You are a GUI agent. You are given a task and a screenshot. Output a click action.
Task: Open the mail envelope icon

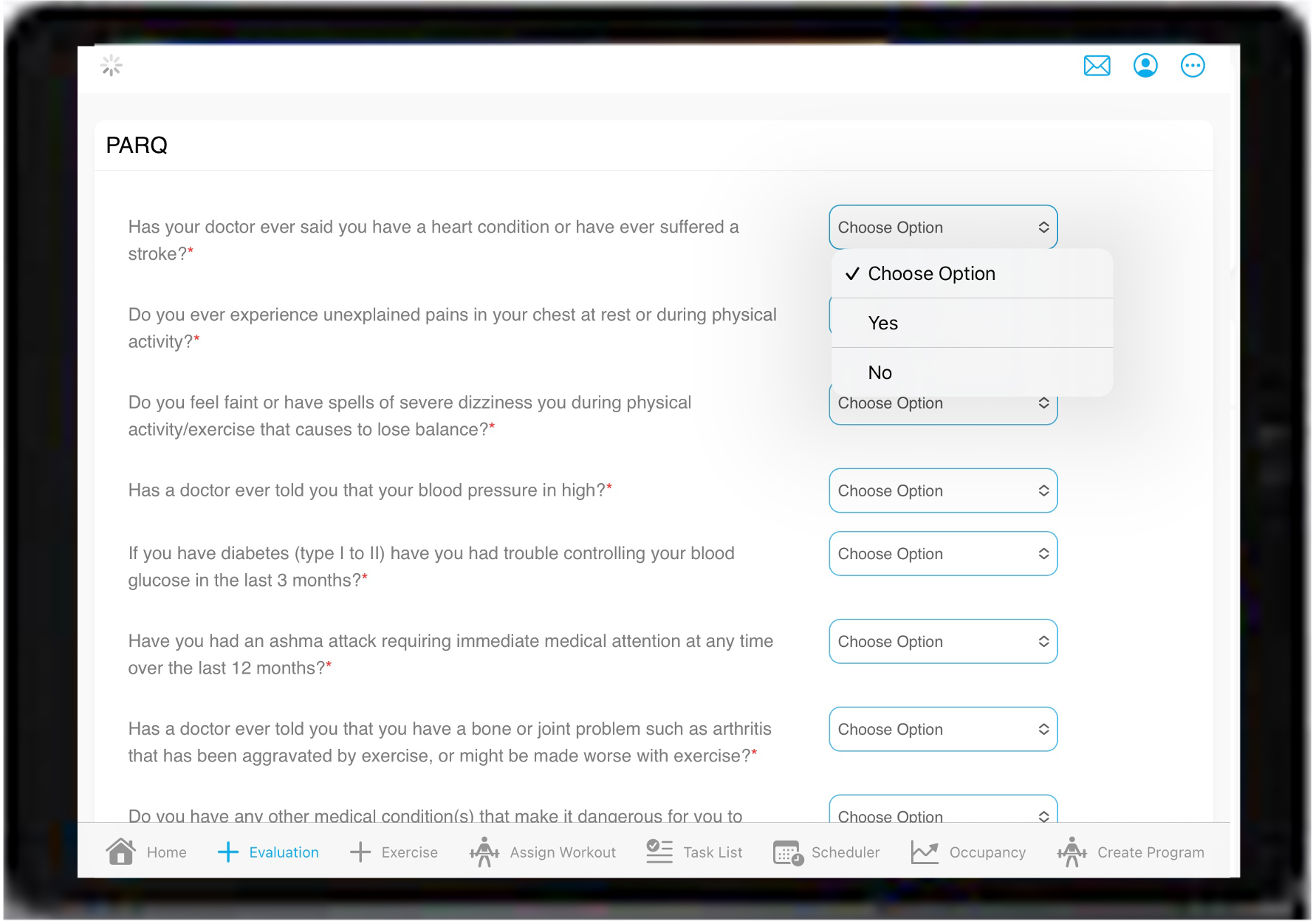point(1097,66)
